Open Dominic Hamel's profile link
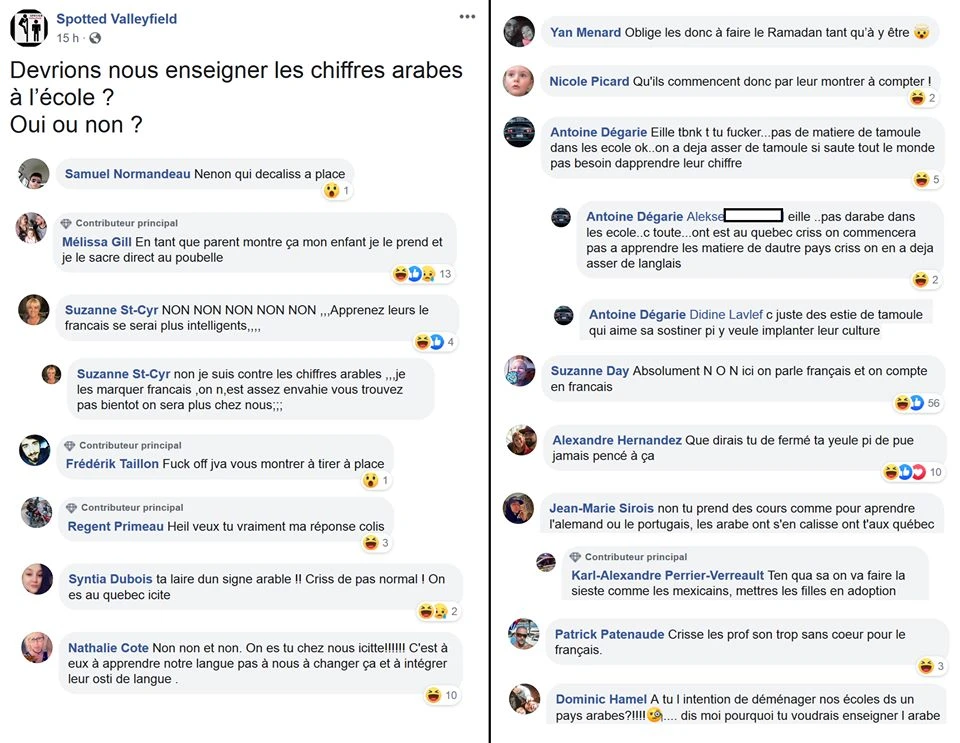Screen dimensions: 960x743 [600, 700]
